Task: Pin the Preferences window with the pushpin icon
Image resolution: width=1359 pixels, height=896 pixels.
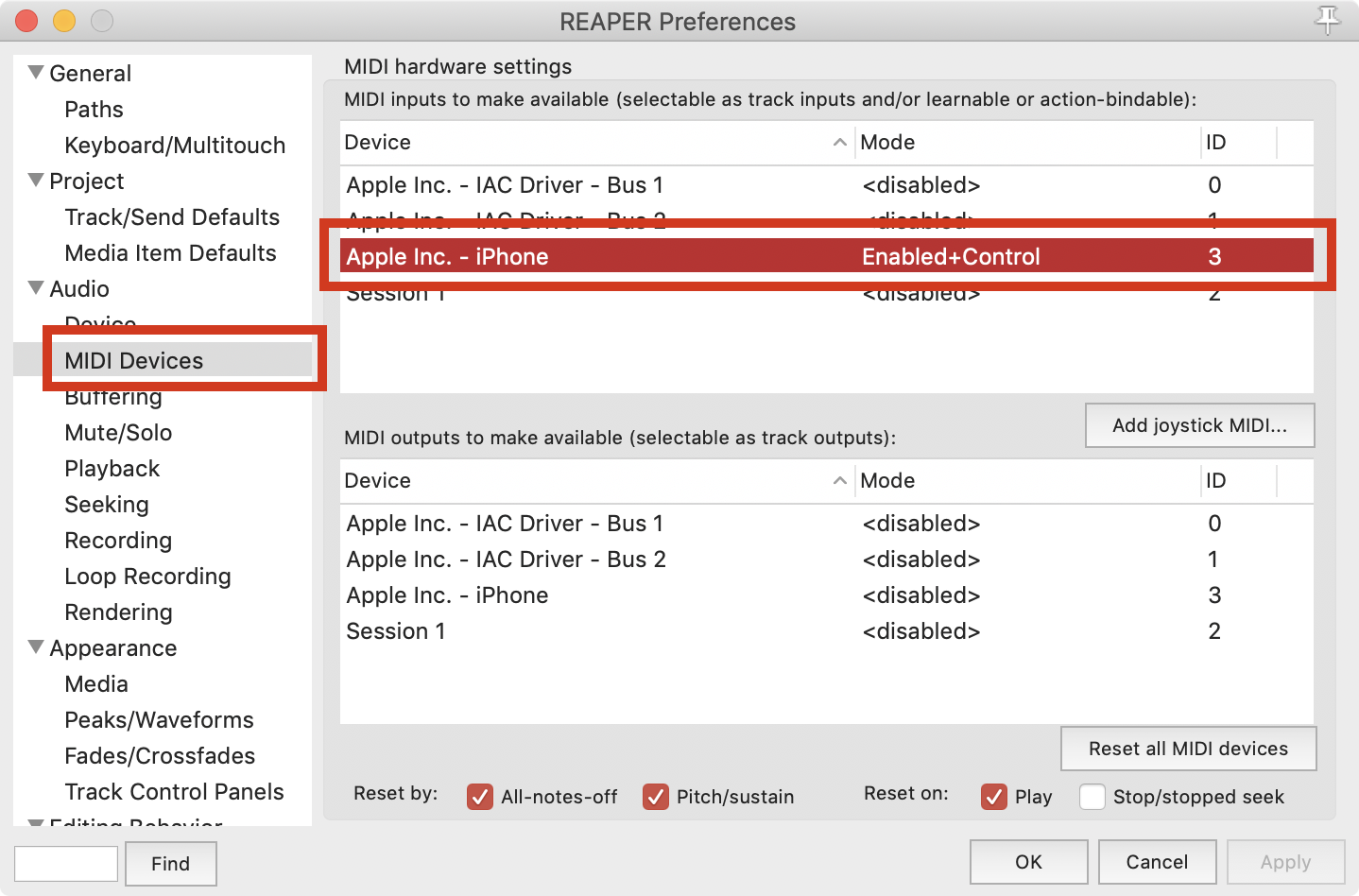Action: (1328, 20)
